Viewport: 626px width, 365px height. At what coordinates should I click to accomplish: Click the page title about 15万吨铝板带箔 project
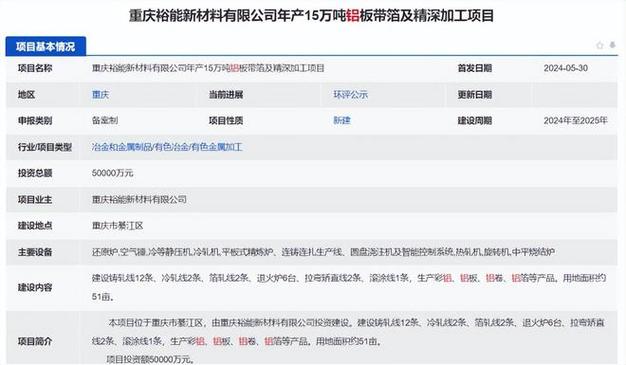(x=311, y=16)
